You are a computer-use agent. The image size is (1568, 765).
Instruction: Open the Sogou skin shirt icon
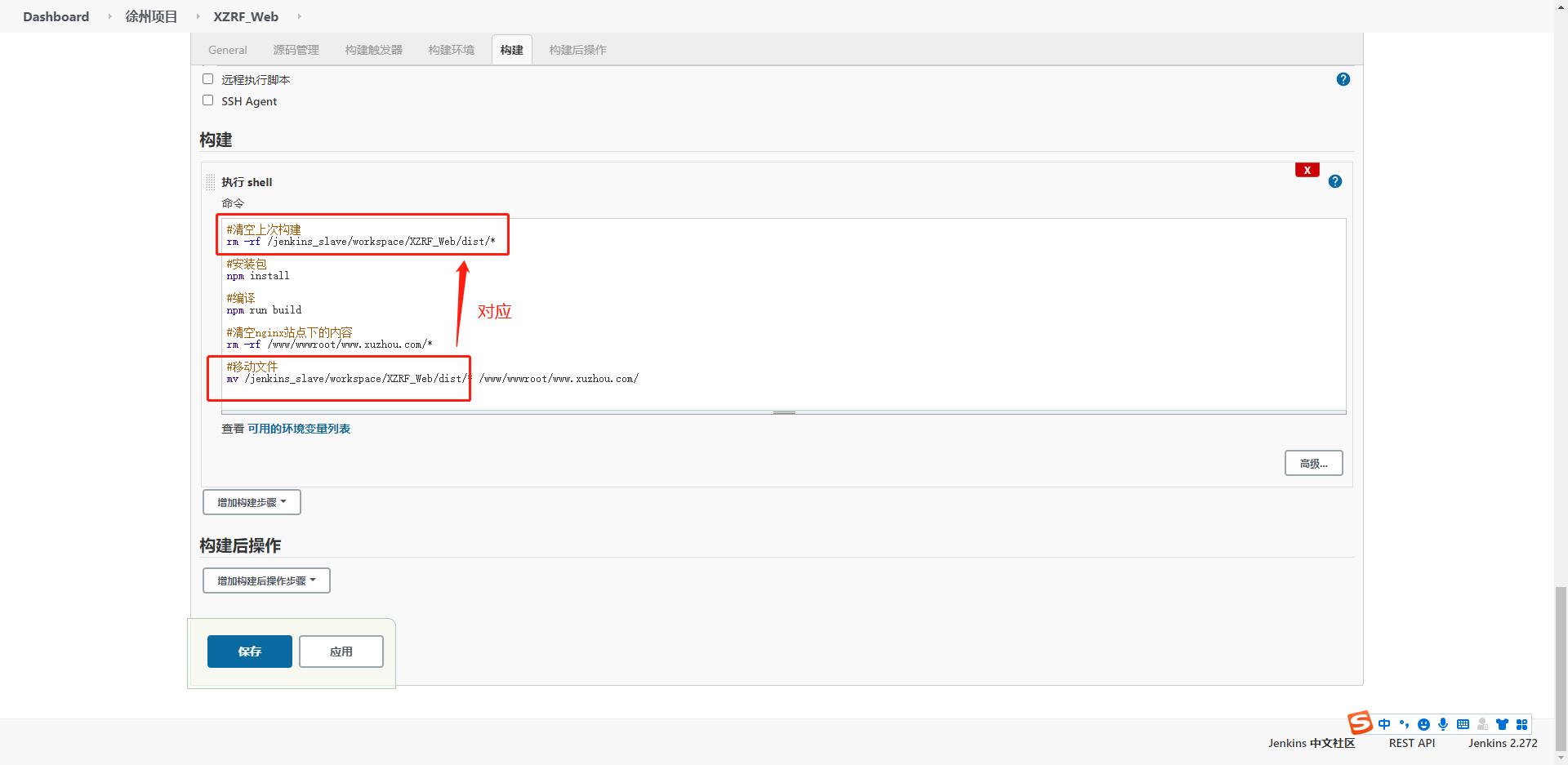pos(1502,724)
